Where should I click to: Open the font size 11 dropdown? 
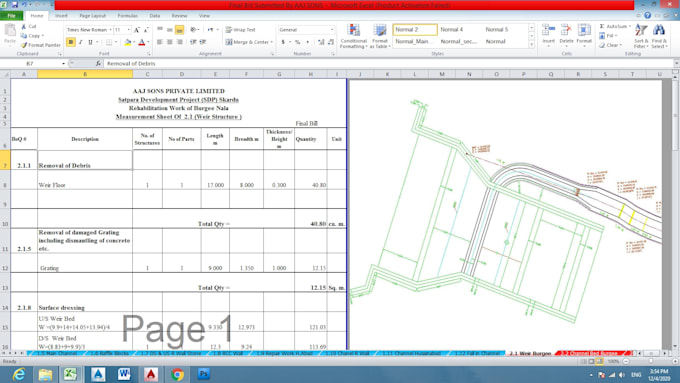(x=128, y=30)
